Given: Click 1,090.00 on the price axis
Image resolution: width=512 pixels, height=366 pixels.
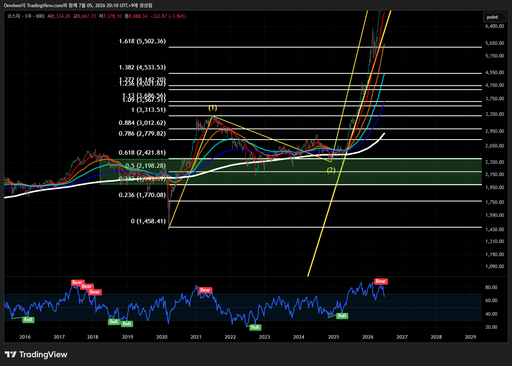Looking at the screenshot, I should [495, 266].
